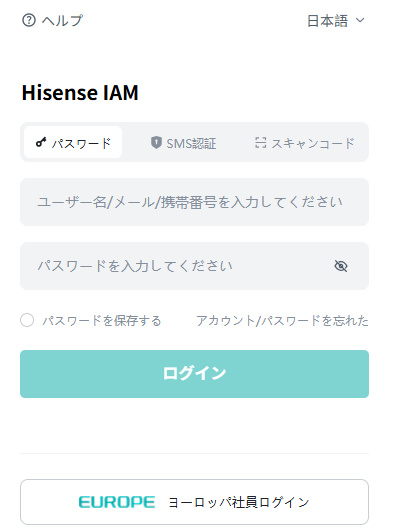Open the アカウント/パスワードを忘れた link
The width and height of the screenshot is (394, 531).
pyautogui.click(x=282, y=320)
